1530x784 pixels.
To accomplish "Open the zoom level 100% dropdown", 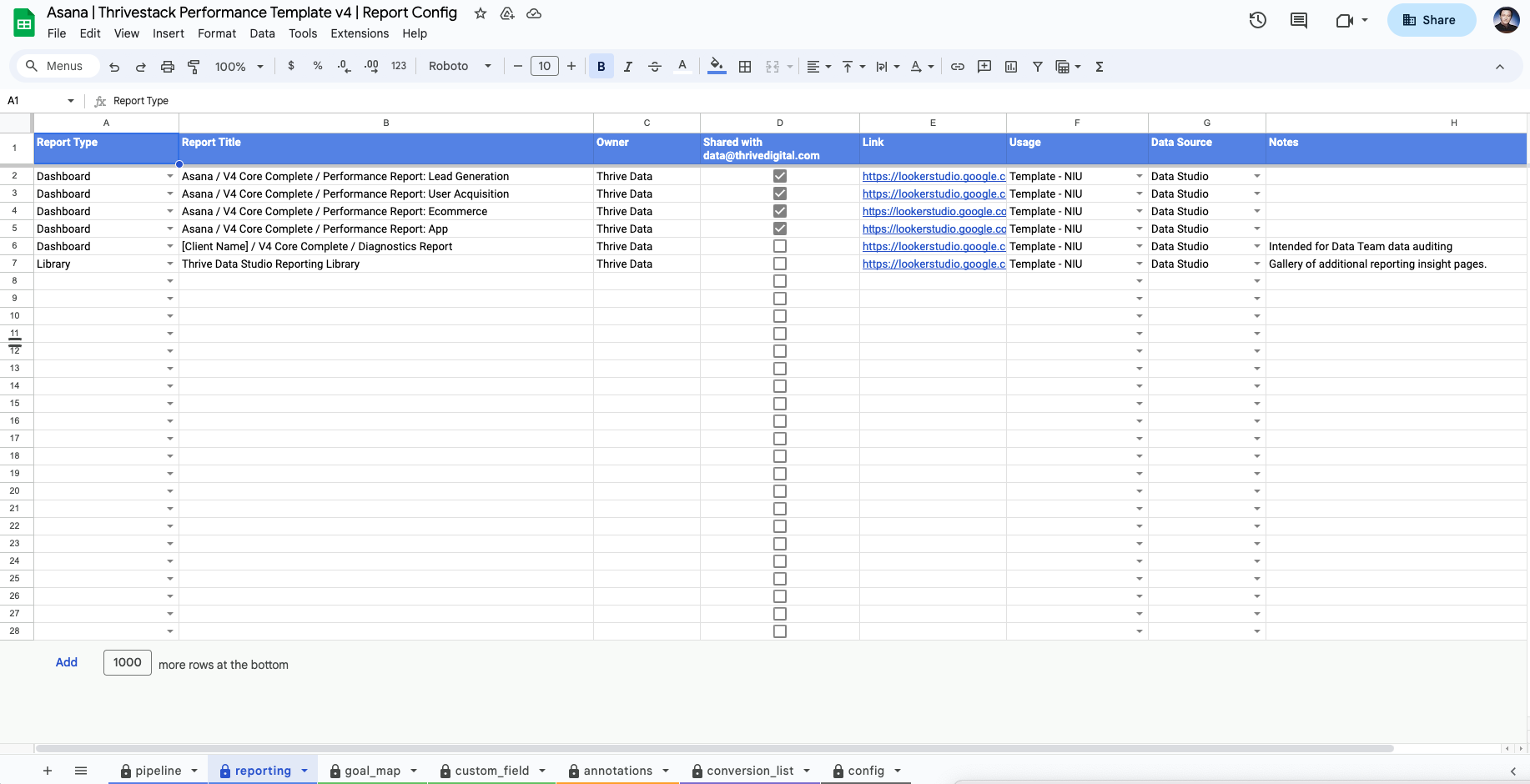I will (x=239, y=67).
